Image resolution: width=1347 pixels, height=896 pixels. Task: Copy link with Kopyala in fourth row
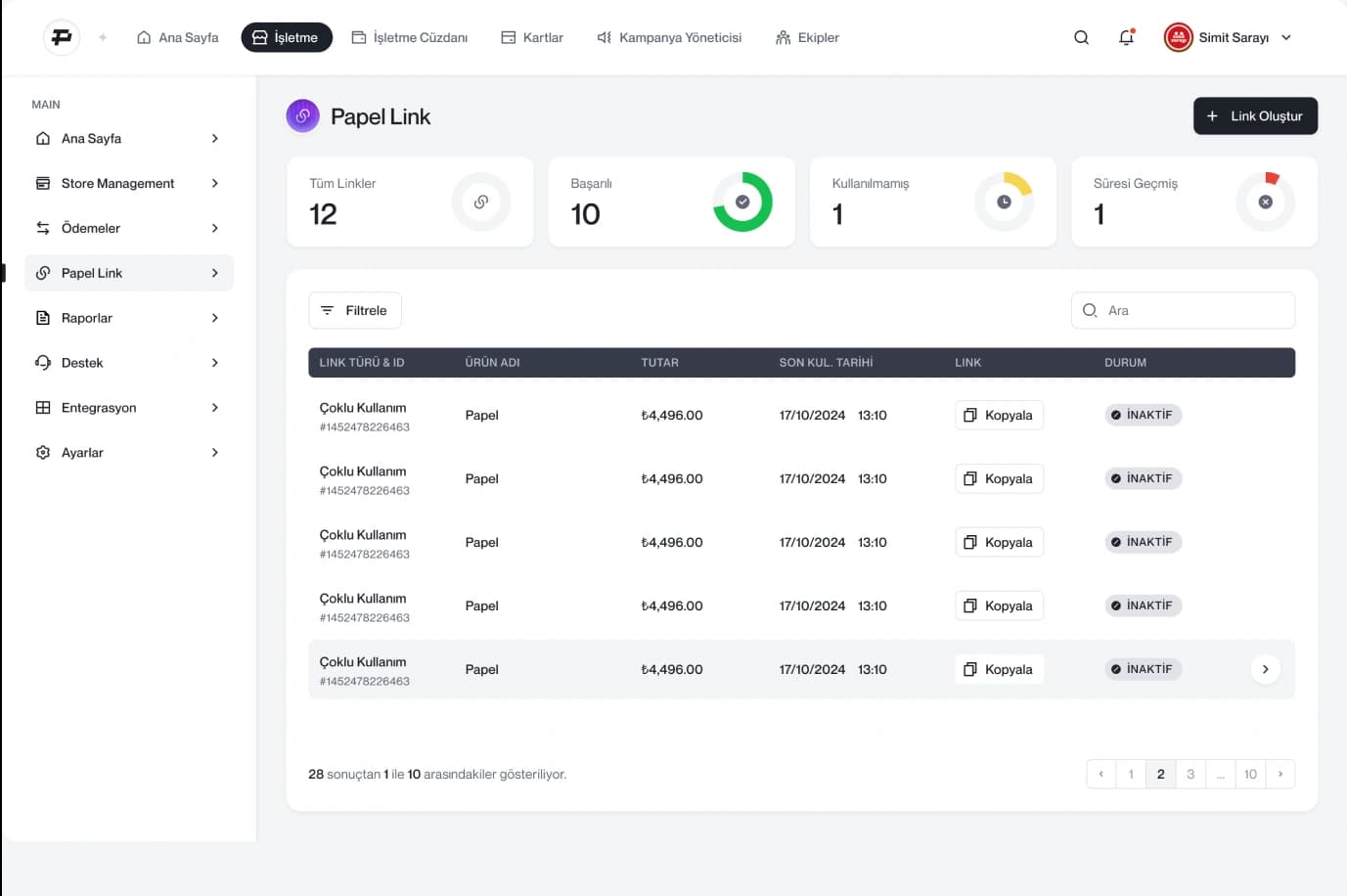[999, 605]
